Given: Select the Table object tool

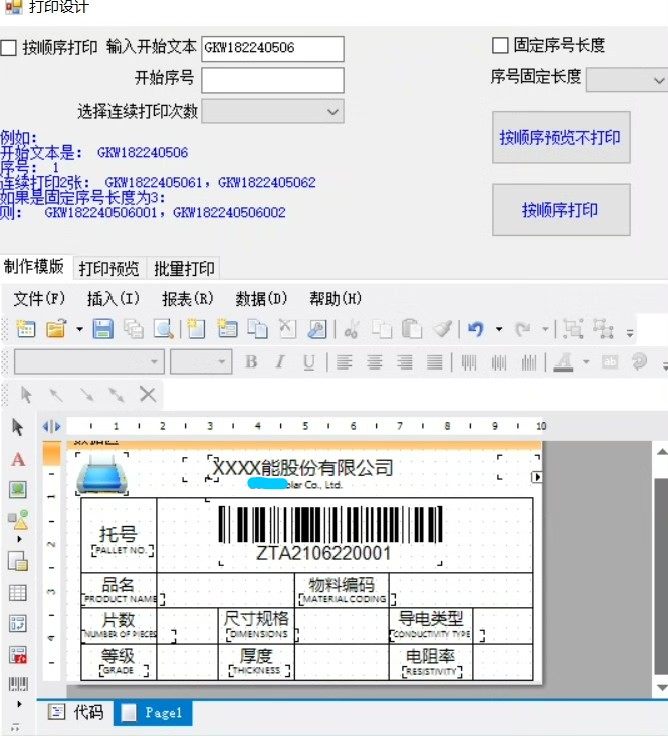Looking at the screenshot, I should point(17,593).
